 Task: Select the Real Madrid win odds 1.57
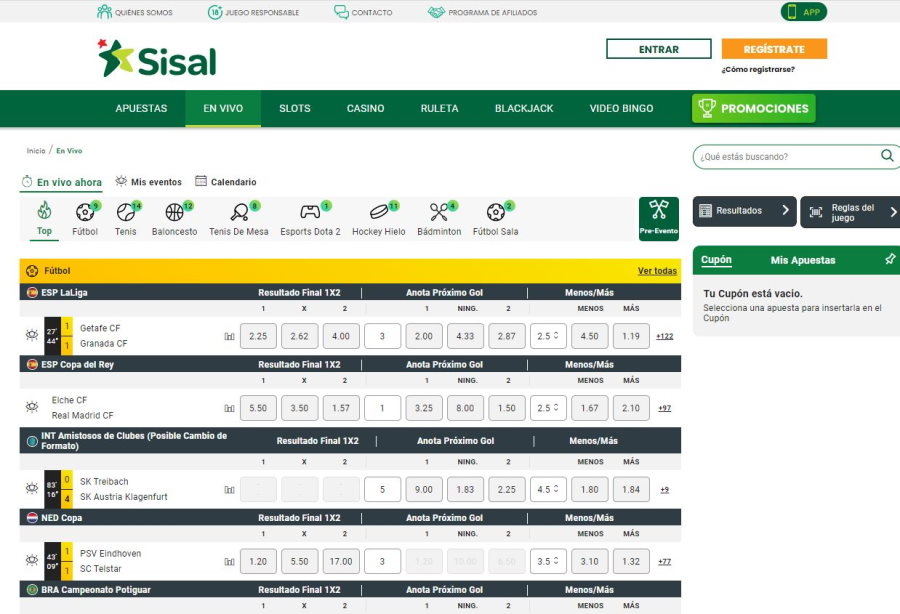(x=341, y=408)
